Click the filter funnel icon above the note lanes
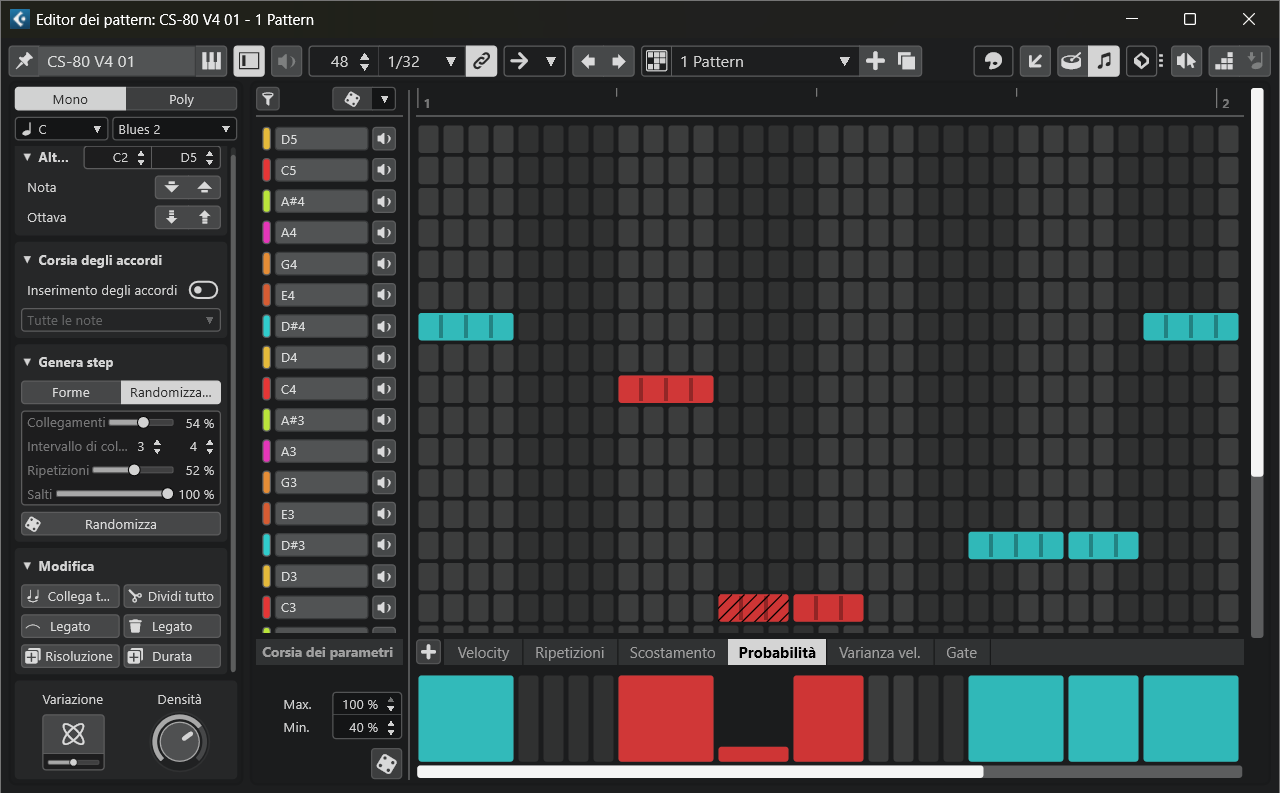Viewport: 1280px width, 793px height. pyautogui.click(x=268, y=98)
